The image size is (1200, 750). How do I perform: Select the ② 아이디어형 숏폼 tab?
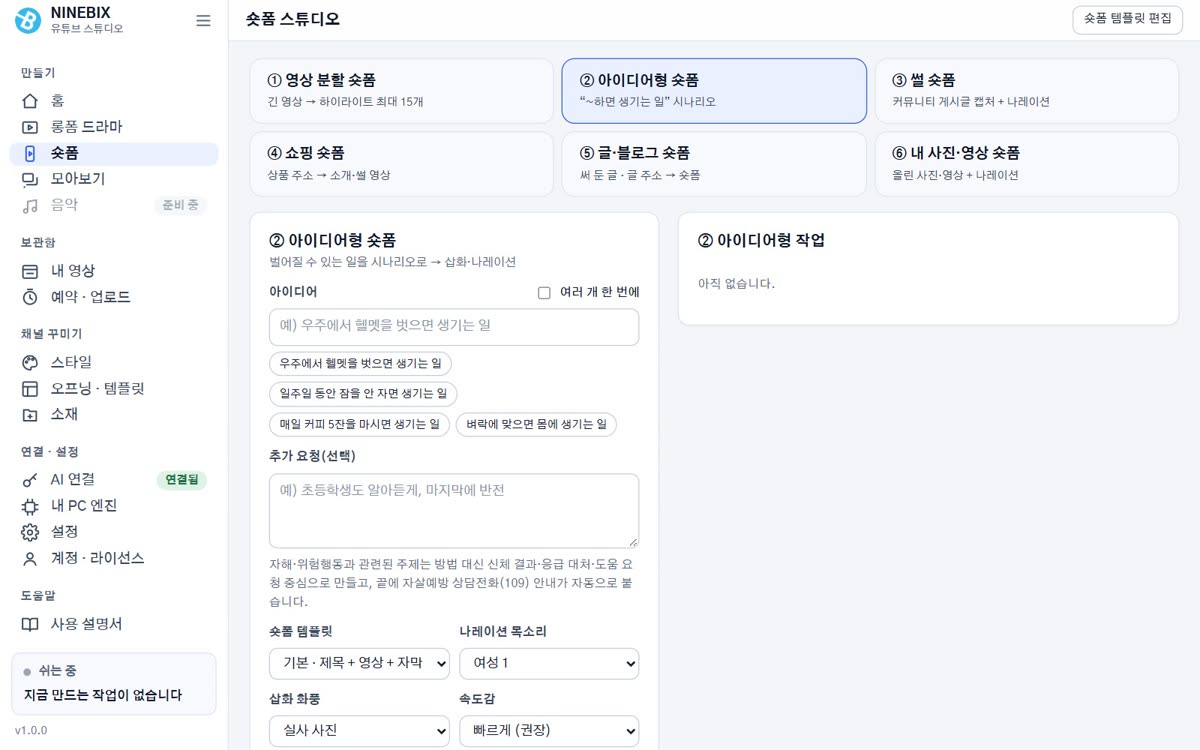pyautogui.click(x=714, y=90)
